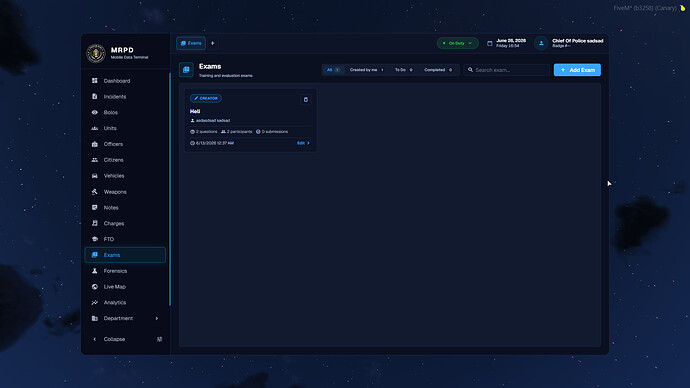Collapse the sidebar menu
This screenshot has width=690, height=388.
pyautogui.click(x=114, y=339)
